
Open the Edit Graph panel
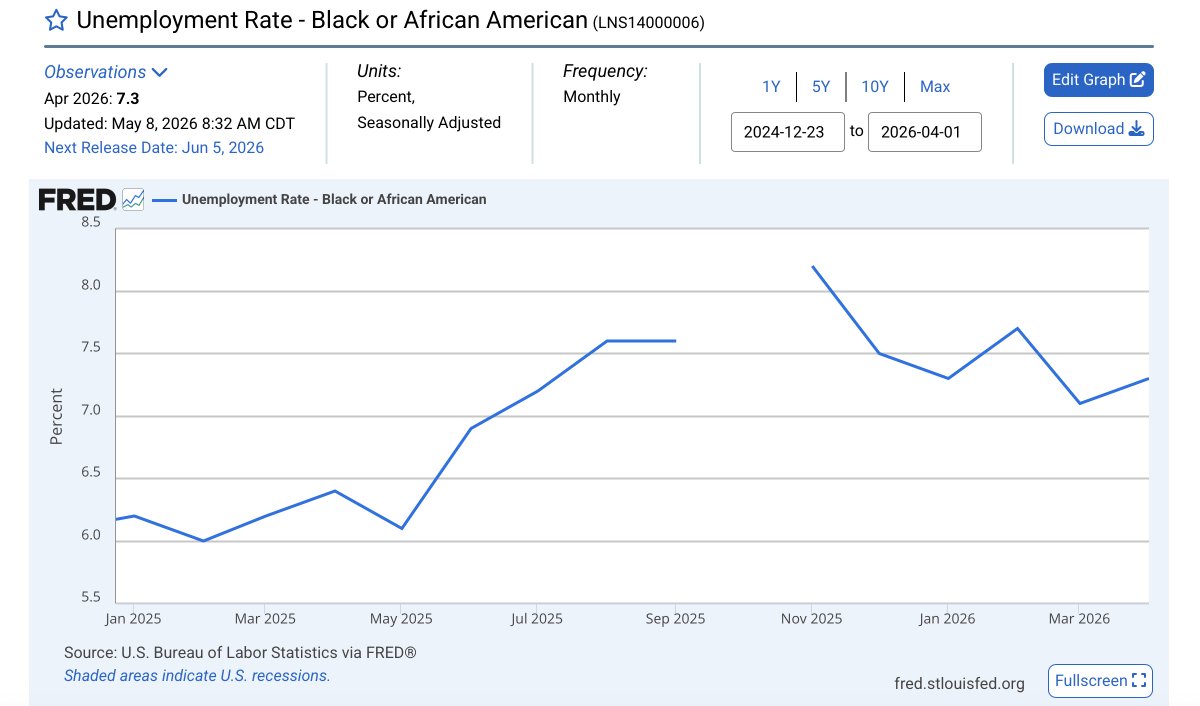[x=1099, y=80]
